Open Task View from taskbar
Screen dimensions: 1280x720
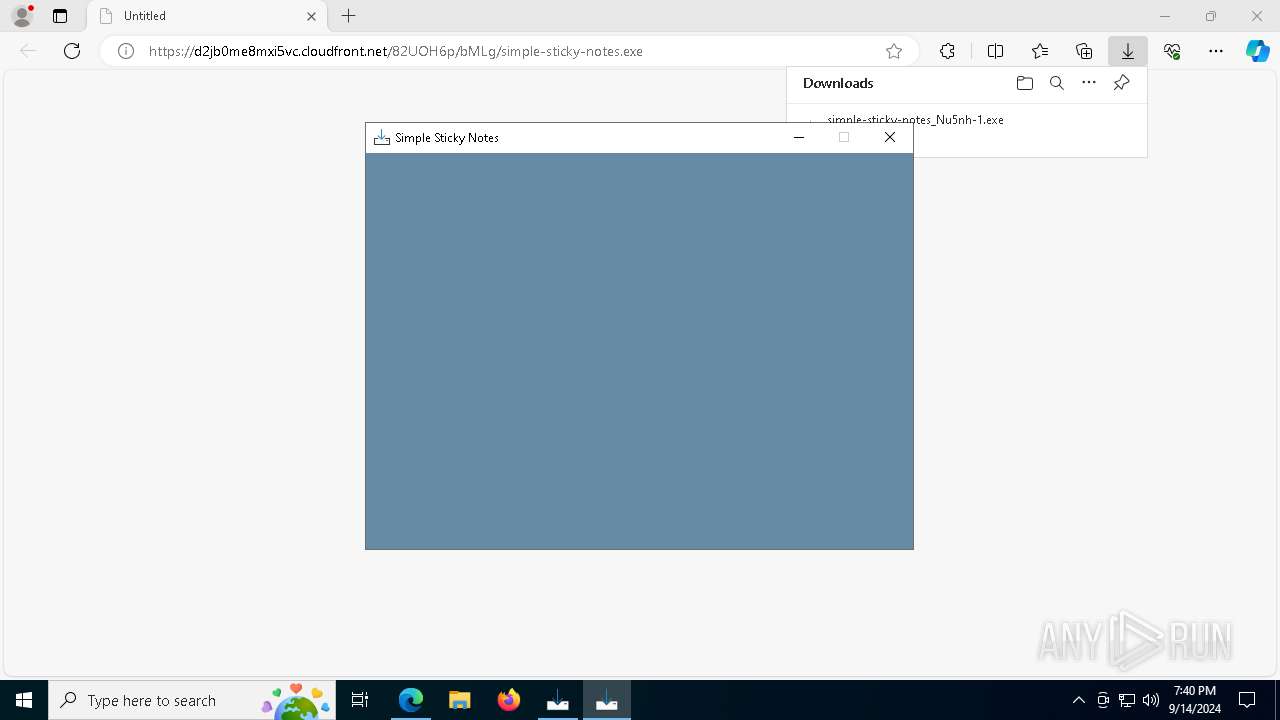[x=361, y=700]
